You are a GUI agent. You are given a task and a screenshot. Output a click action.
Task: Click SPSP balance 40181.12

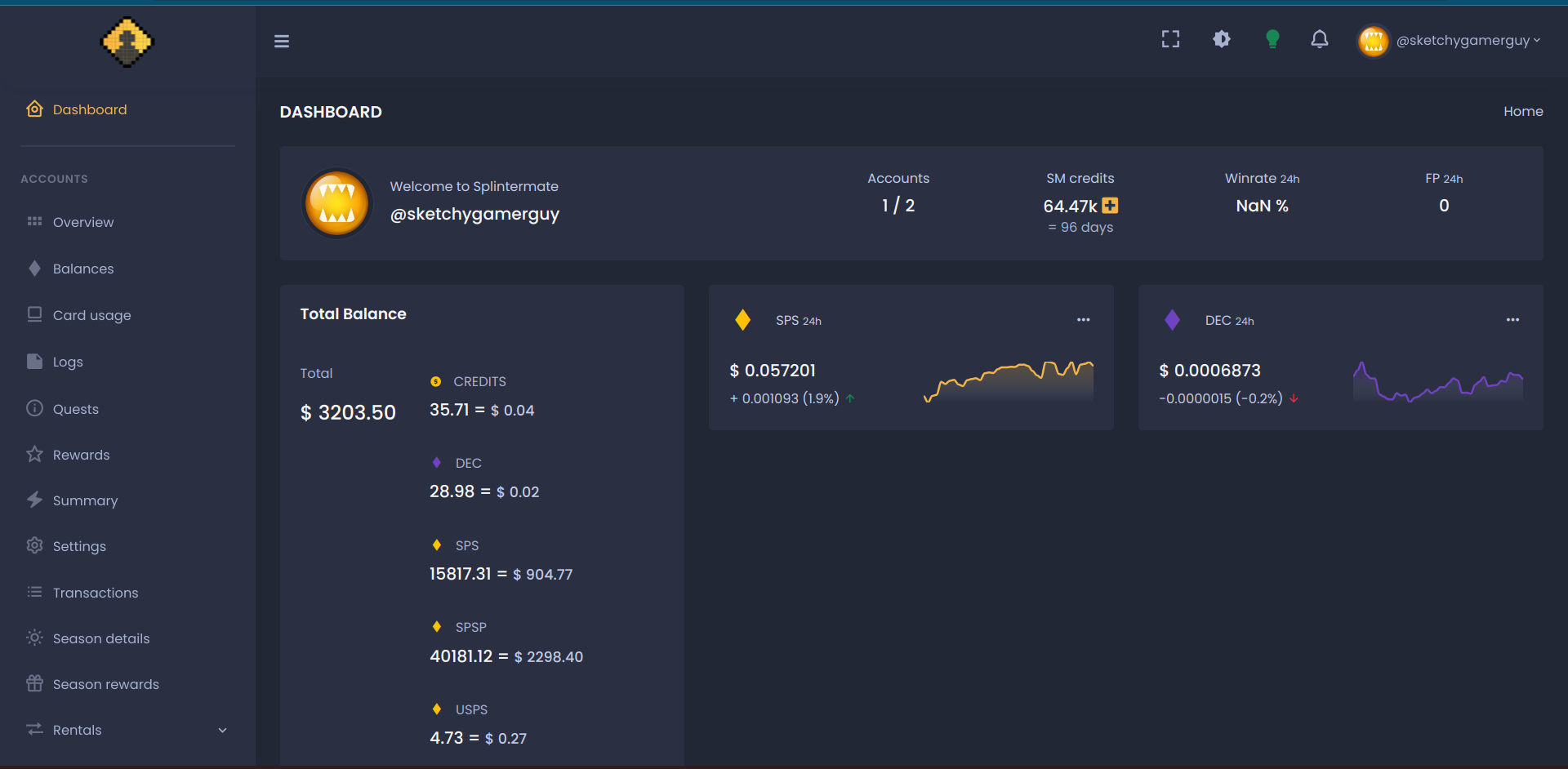tap(461, 656)
